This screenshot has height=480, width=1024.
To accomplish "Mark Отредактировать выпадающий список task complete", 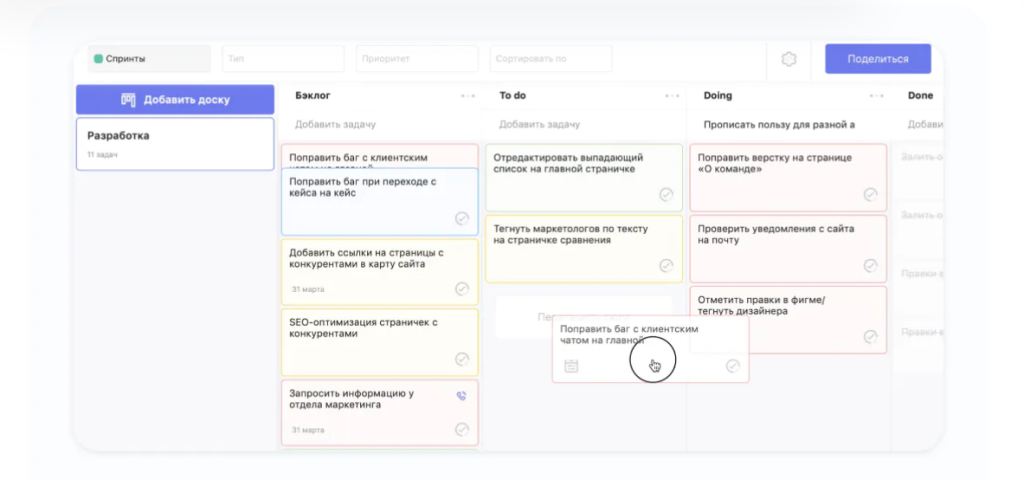I will 666,195.
